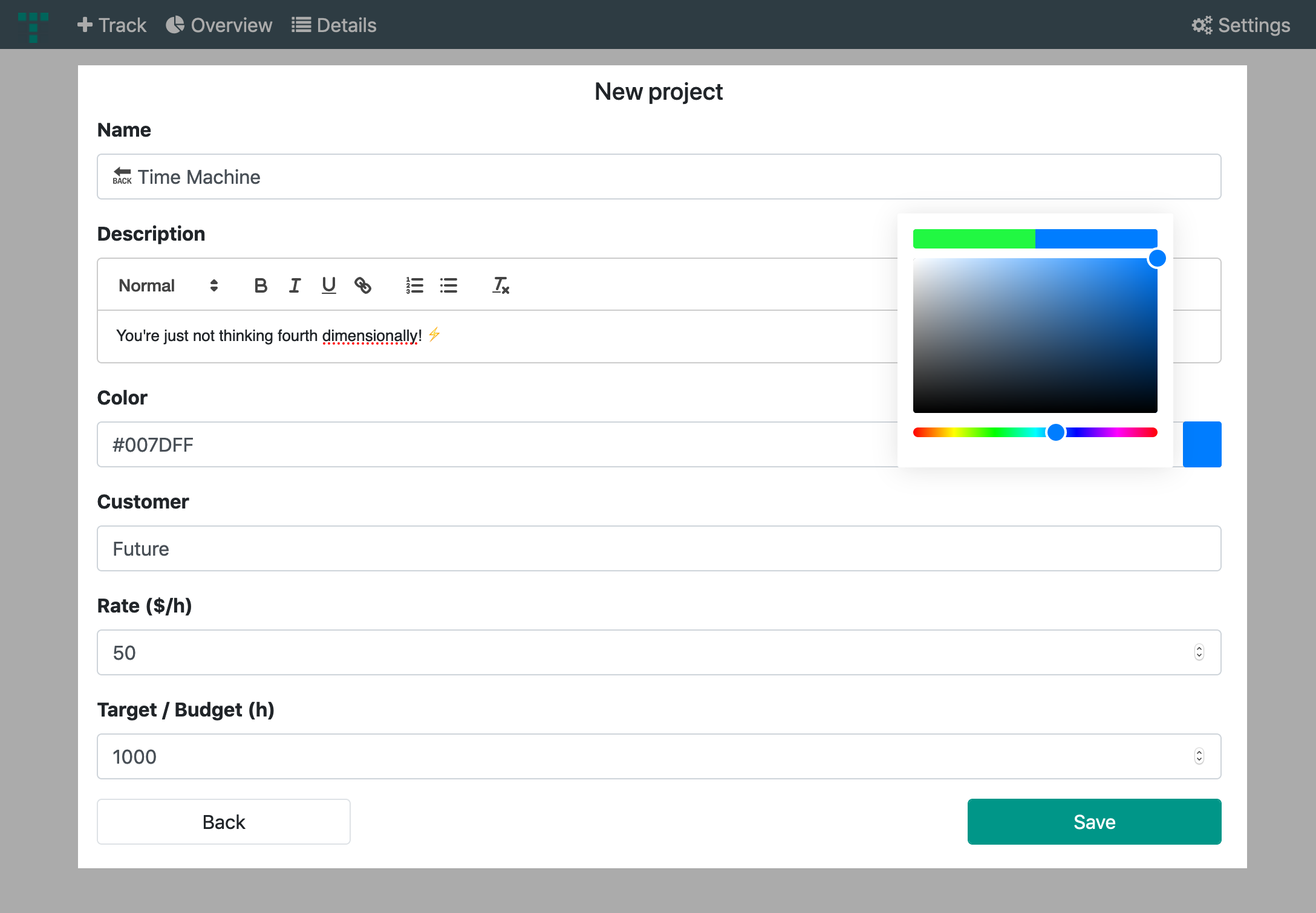Click the Target / Budget stepper arrows
This screenshot has height=913, width=1316.
pos(1199,756)
